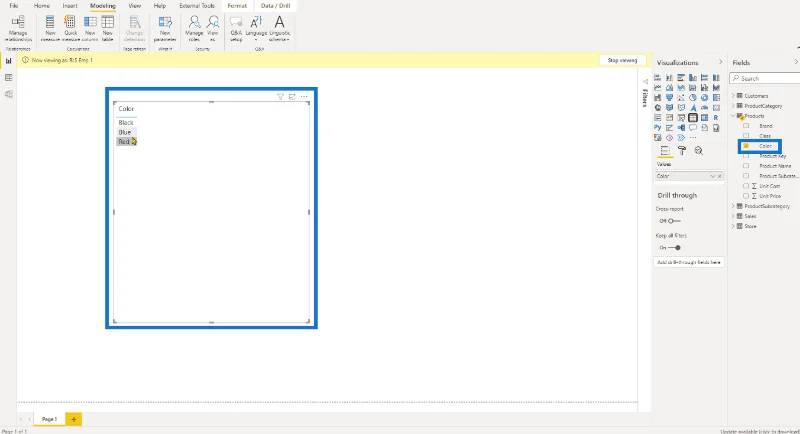Click Stop viewing button

click(622, 60)
